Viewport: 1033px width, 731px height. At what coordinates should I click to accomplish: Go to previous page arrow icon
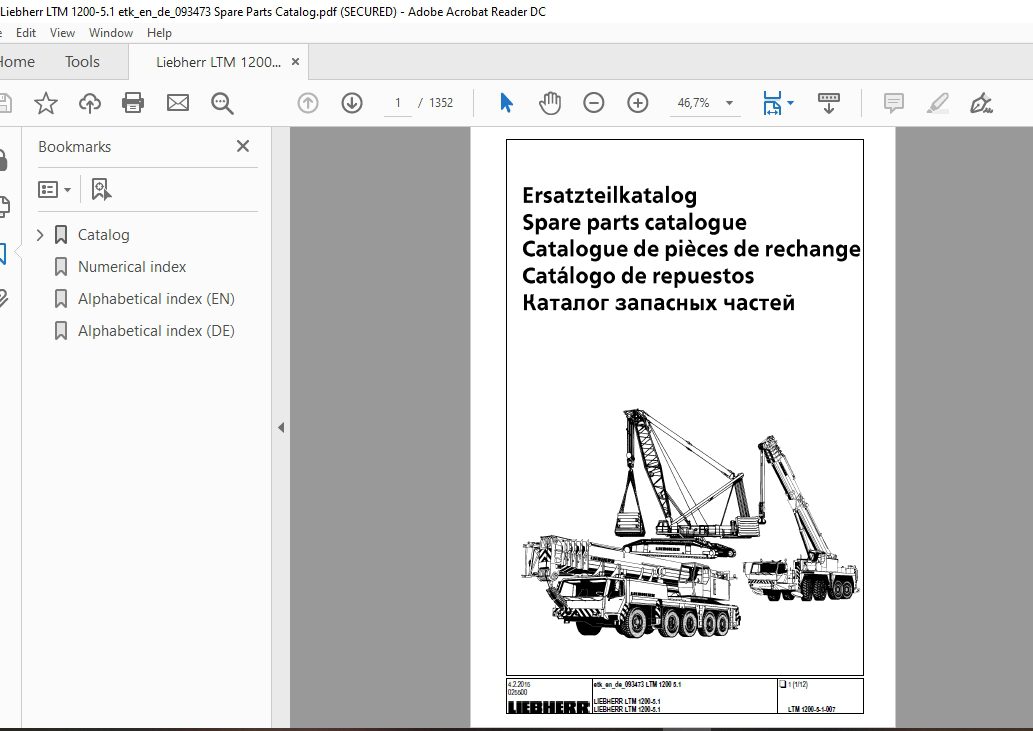[308, 103]
